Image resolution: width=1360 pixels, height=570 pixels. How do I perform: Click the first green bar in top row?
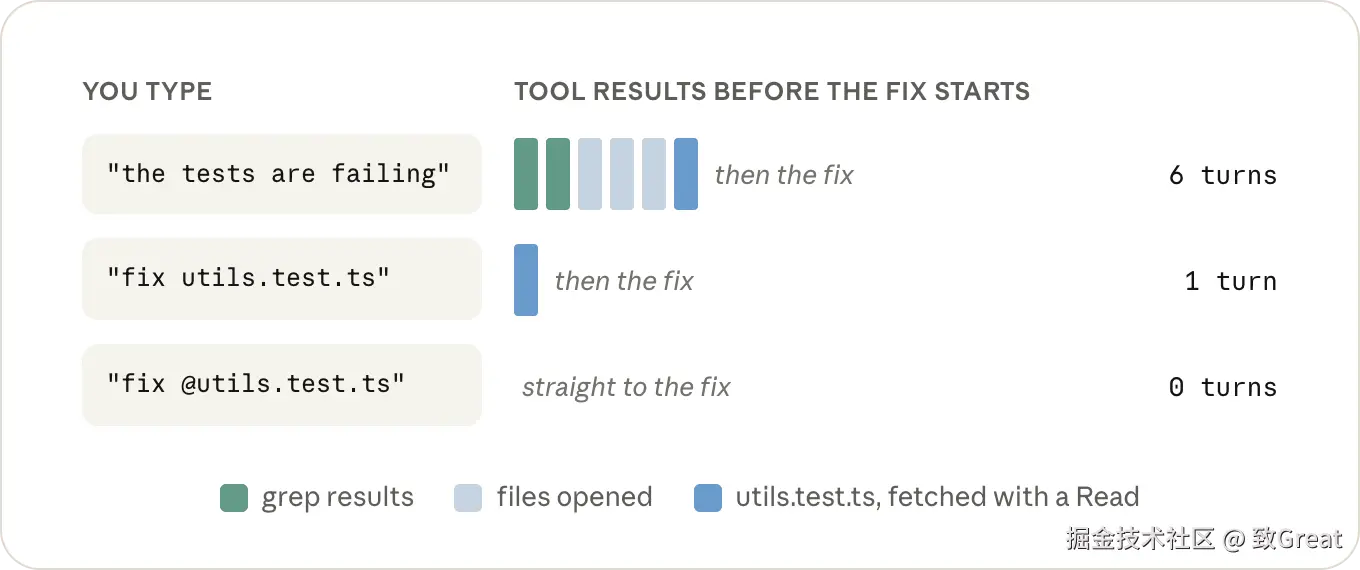[526, 174]
